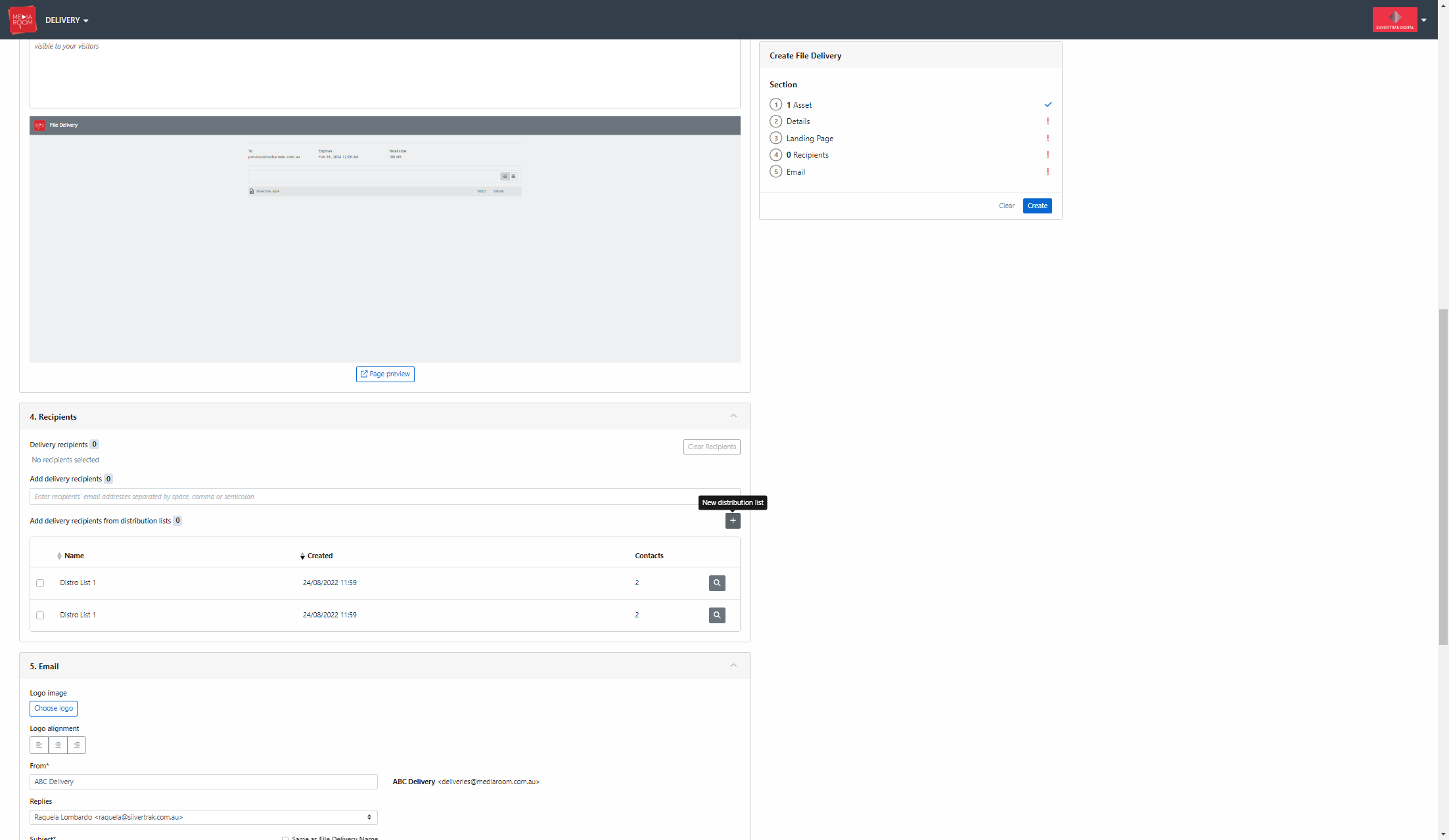Click the Clear link in Create File Delivery
The image size is (1449, 840).
click(1006, 206)
